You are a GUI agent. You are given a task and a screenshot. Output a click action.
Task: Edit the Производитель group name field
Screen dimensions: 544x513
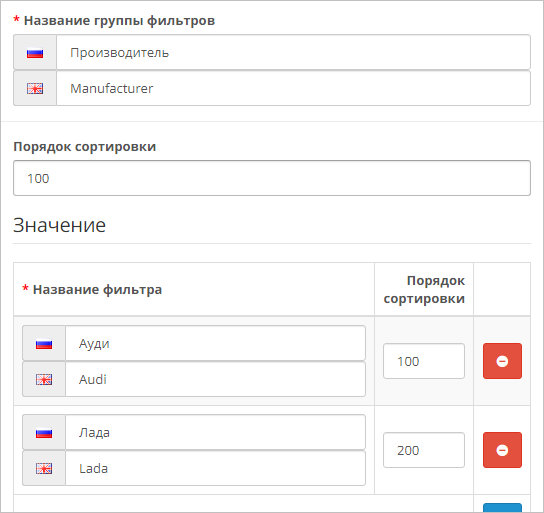click(x=293, y=52)
